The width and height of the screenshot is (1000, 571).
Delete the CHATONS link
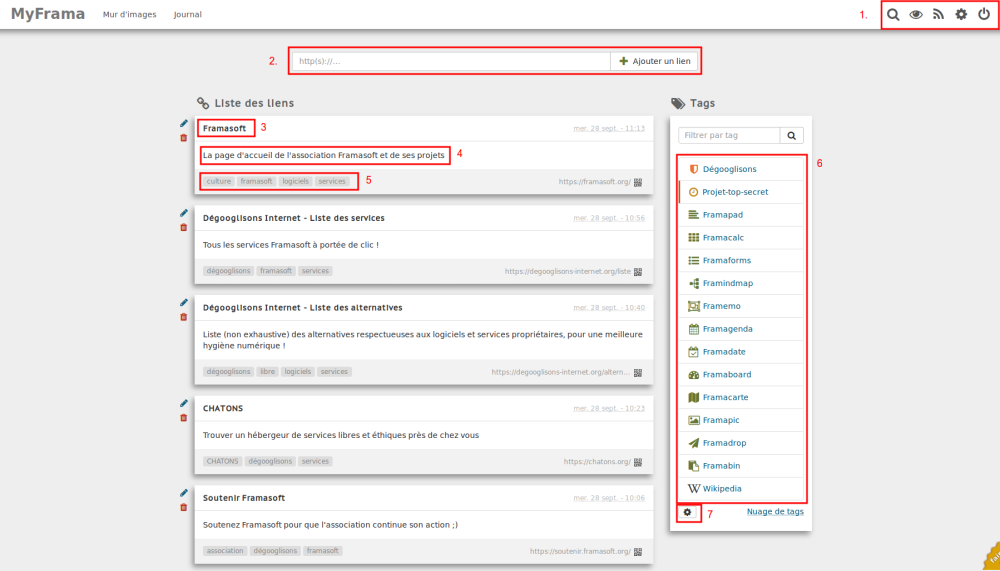(184, 418)
